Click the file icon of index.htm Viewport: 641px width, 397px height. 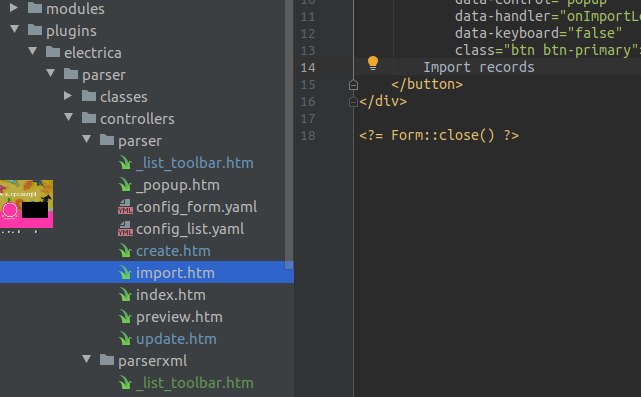(125, 295)
